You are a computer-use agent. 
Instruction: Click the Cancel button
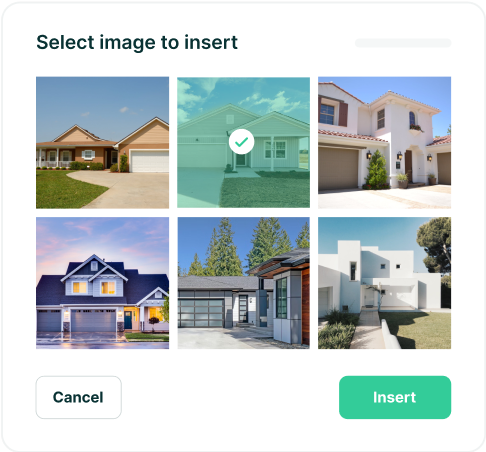[x=79, y=397]
